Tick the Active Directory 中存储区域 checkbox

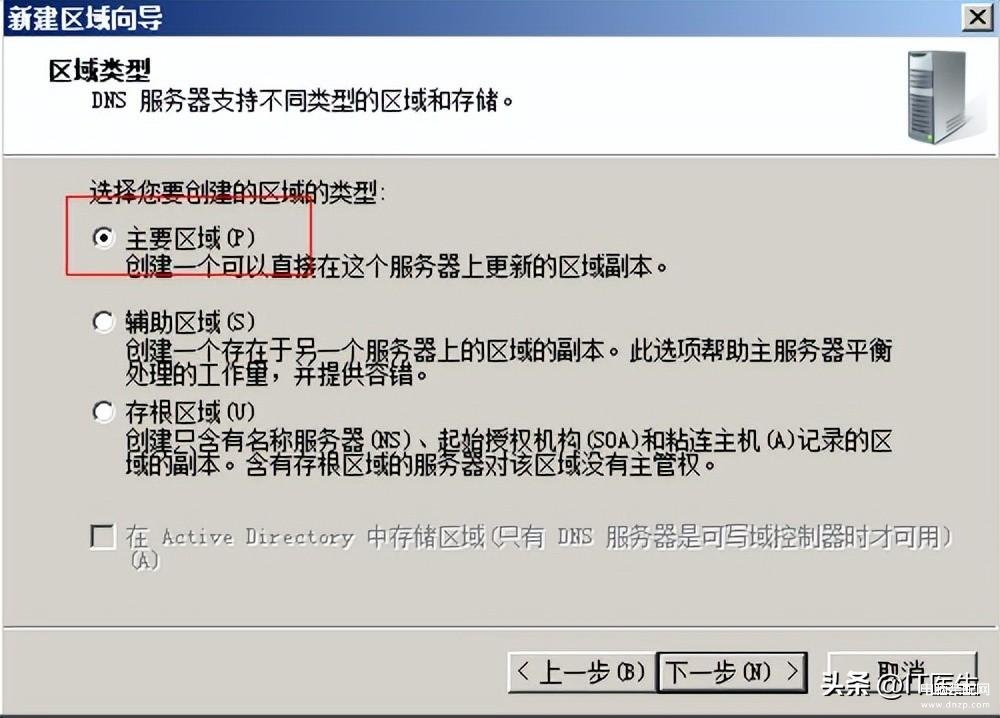click(x=103, y=537)
